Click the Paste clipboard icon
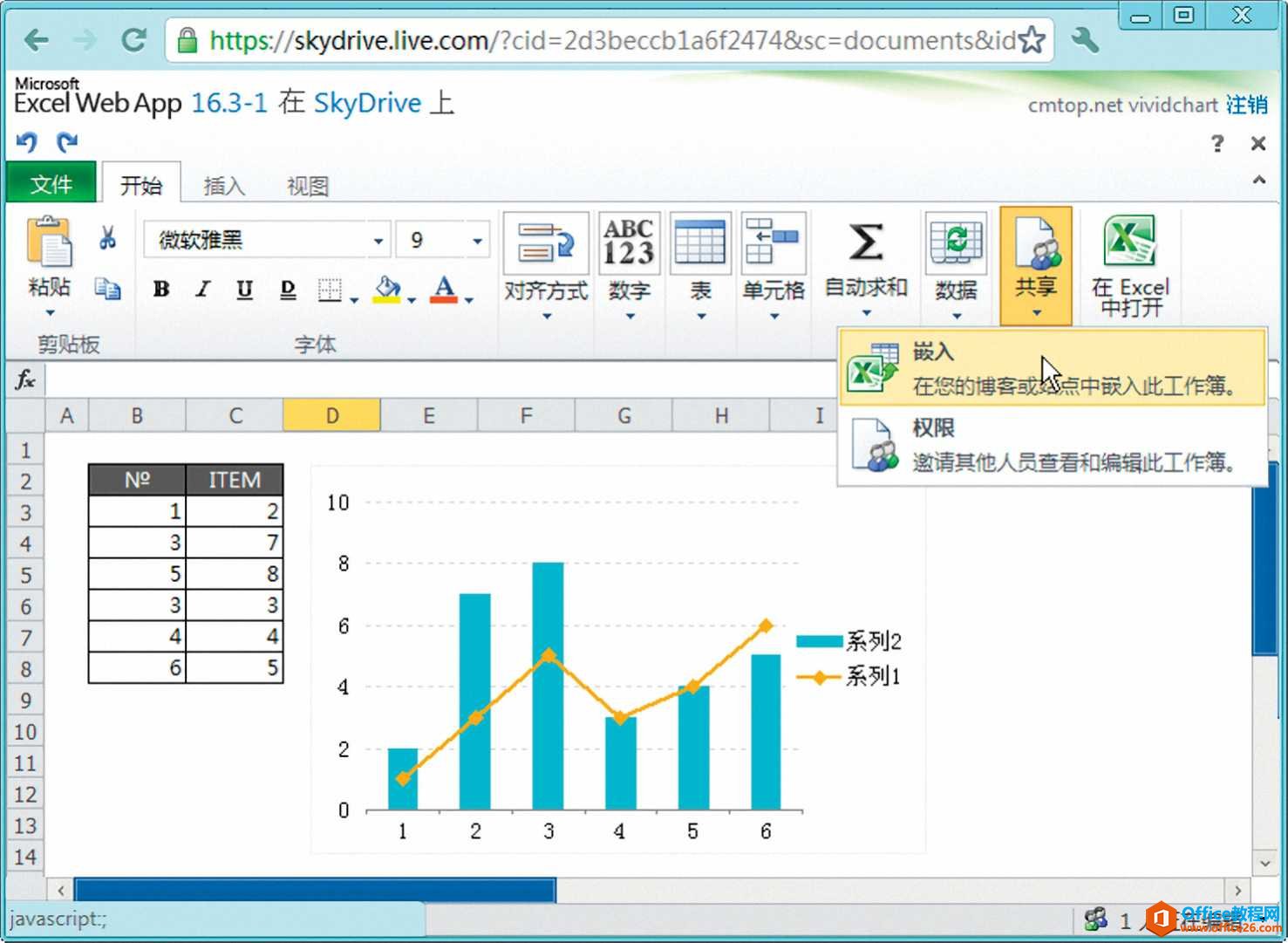Viewport: 1288px width, 943px height. pos(50,242)
